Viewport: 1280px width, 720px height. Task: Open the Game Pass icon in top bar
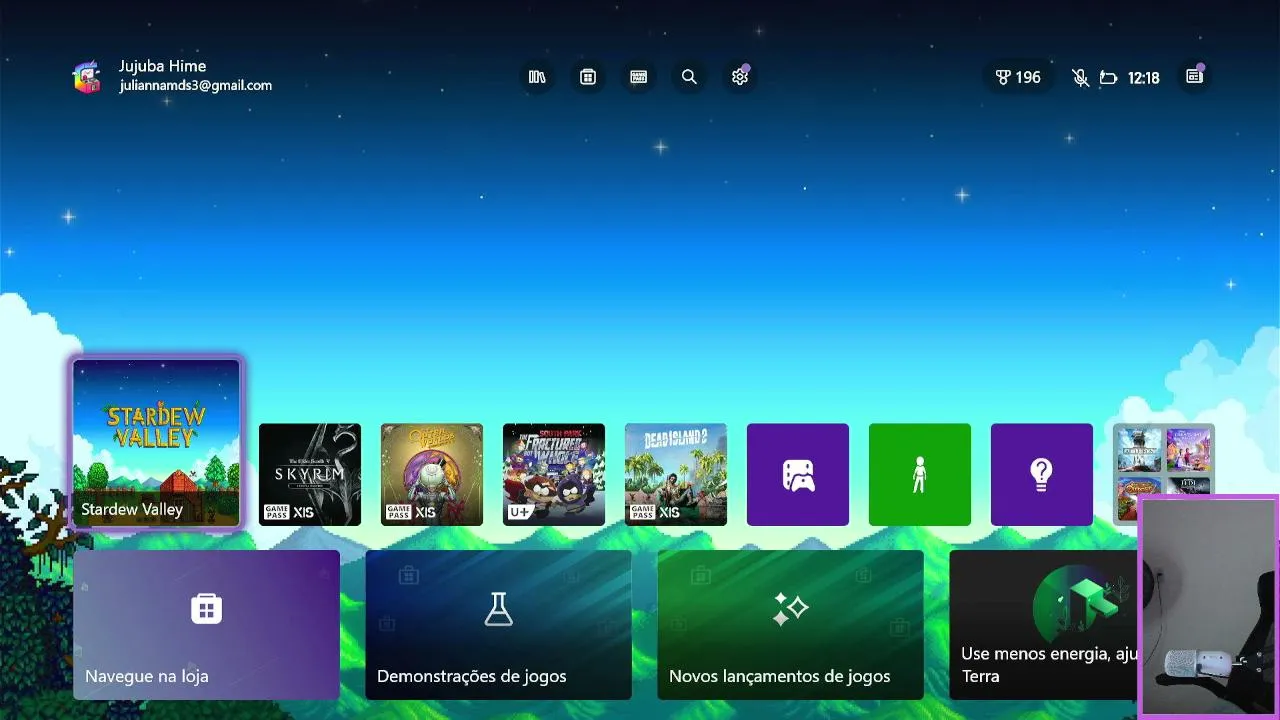click(x=639, y=77)
